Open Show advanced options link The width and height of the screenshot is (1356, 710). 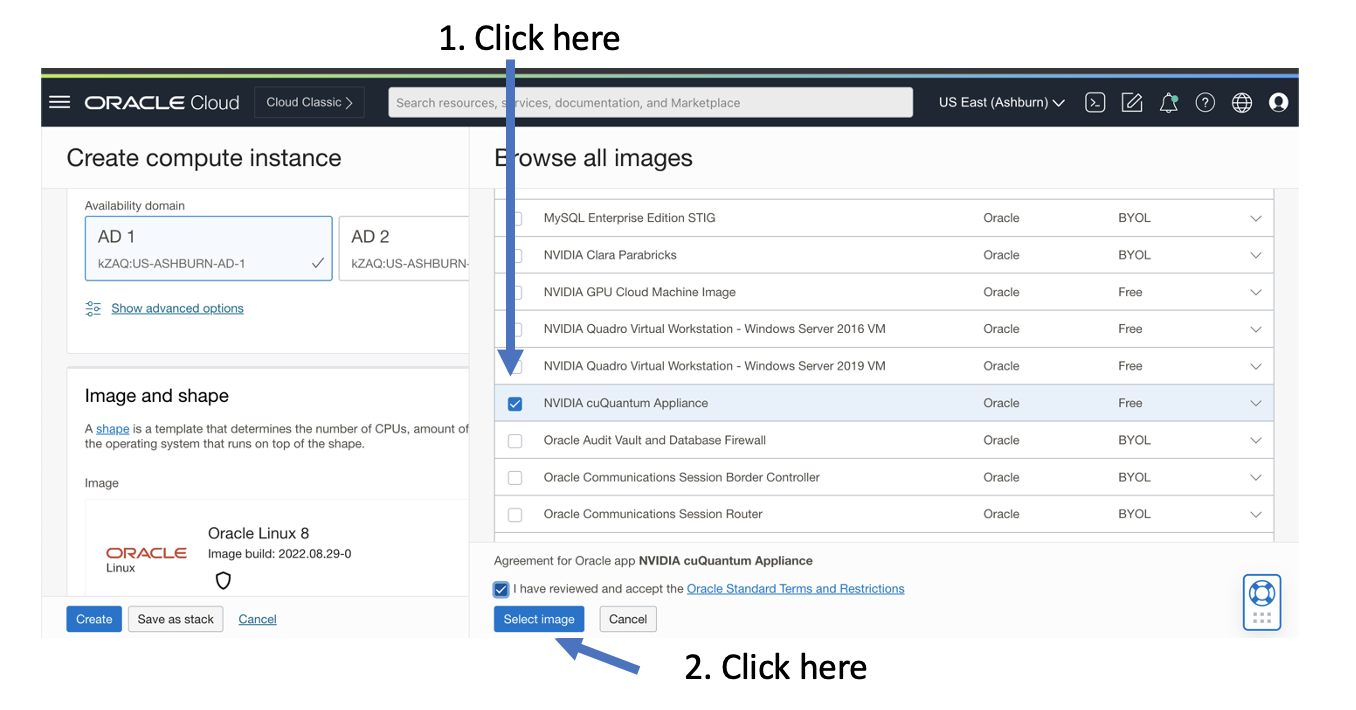point(177,308)
